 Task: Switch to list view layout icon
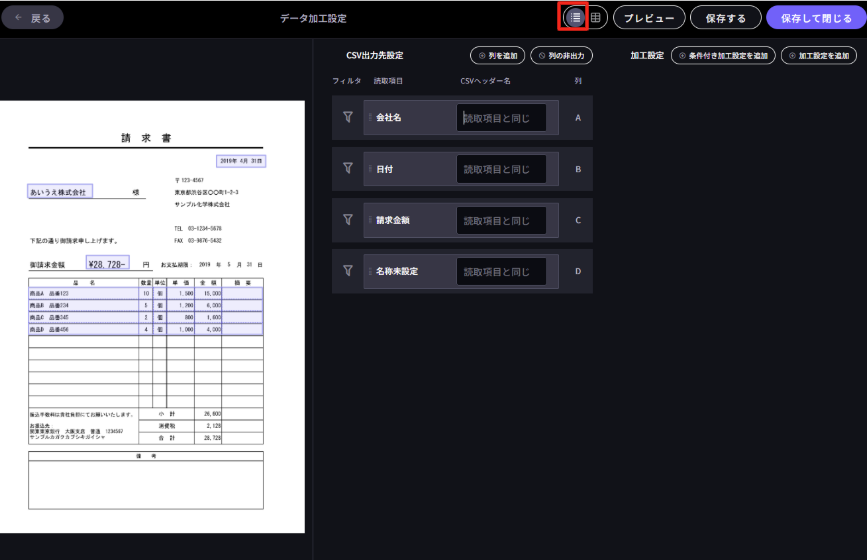(575, 17)
